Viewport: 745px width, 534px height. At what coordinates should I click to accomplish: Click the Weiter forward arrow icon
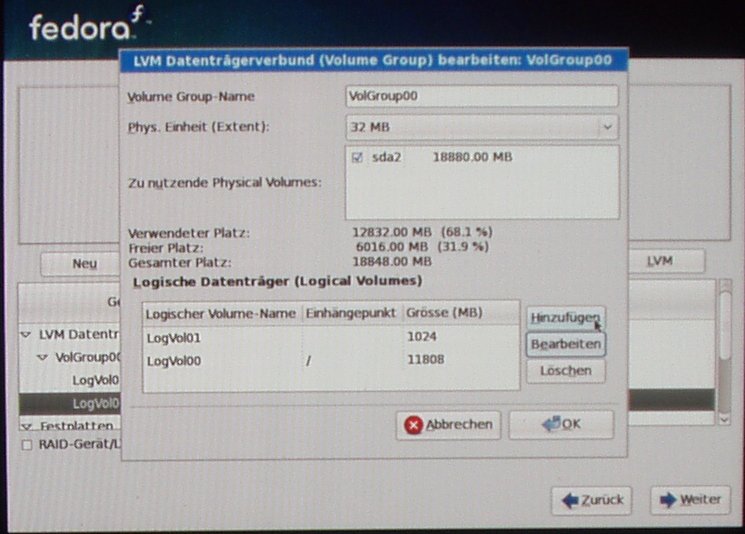pyautogui.click(x=666, y=500)
